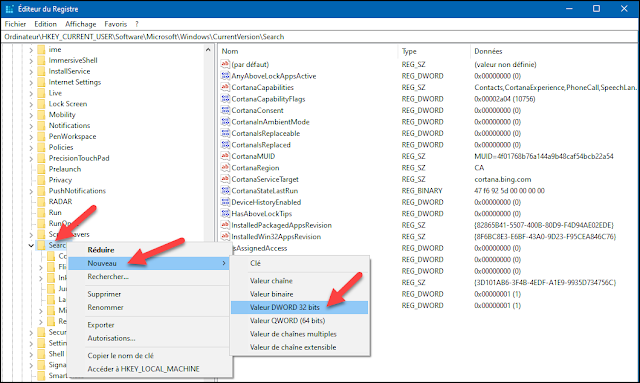Image resolution: width=640 pixels, height=383 pixels.
Task: Click the tree pane scroll-up arrow
Action: [x=208, y=50]
